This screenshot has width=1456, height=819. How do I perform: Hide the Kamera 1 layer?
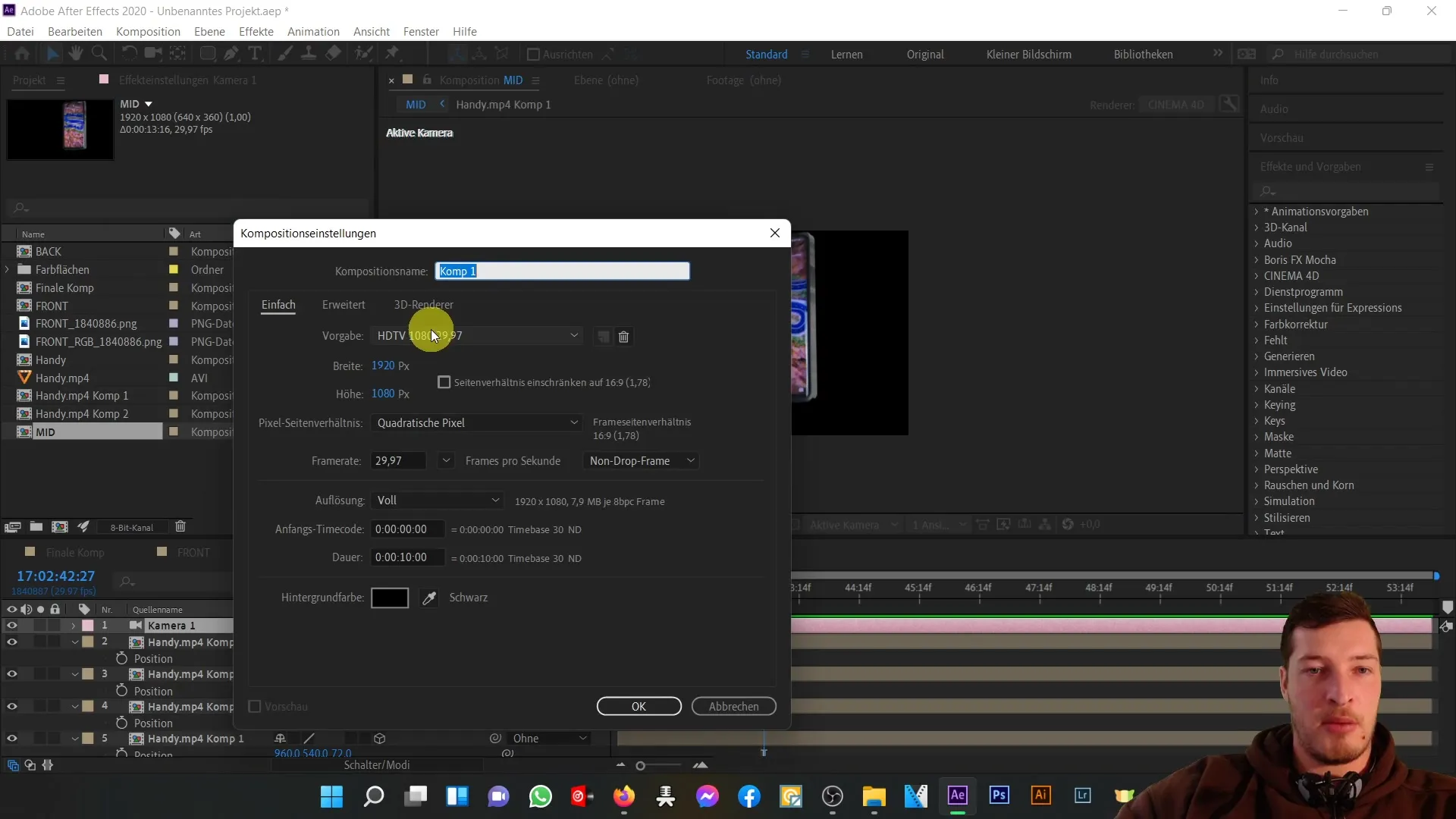coord(12,626)
